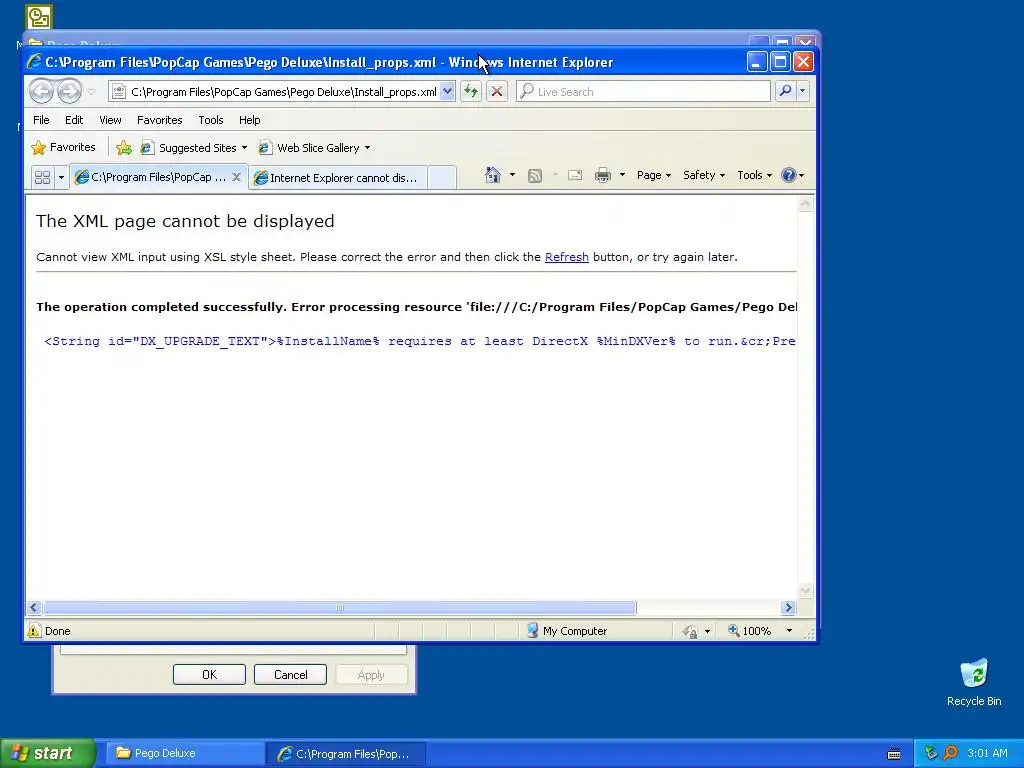Viewport: 1024px width, 768px height.
Task: Open the Tools menu in menu bar
Action: 210,120
